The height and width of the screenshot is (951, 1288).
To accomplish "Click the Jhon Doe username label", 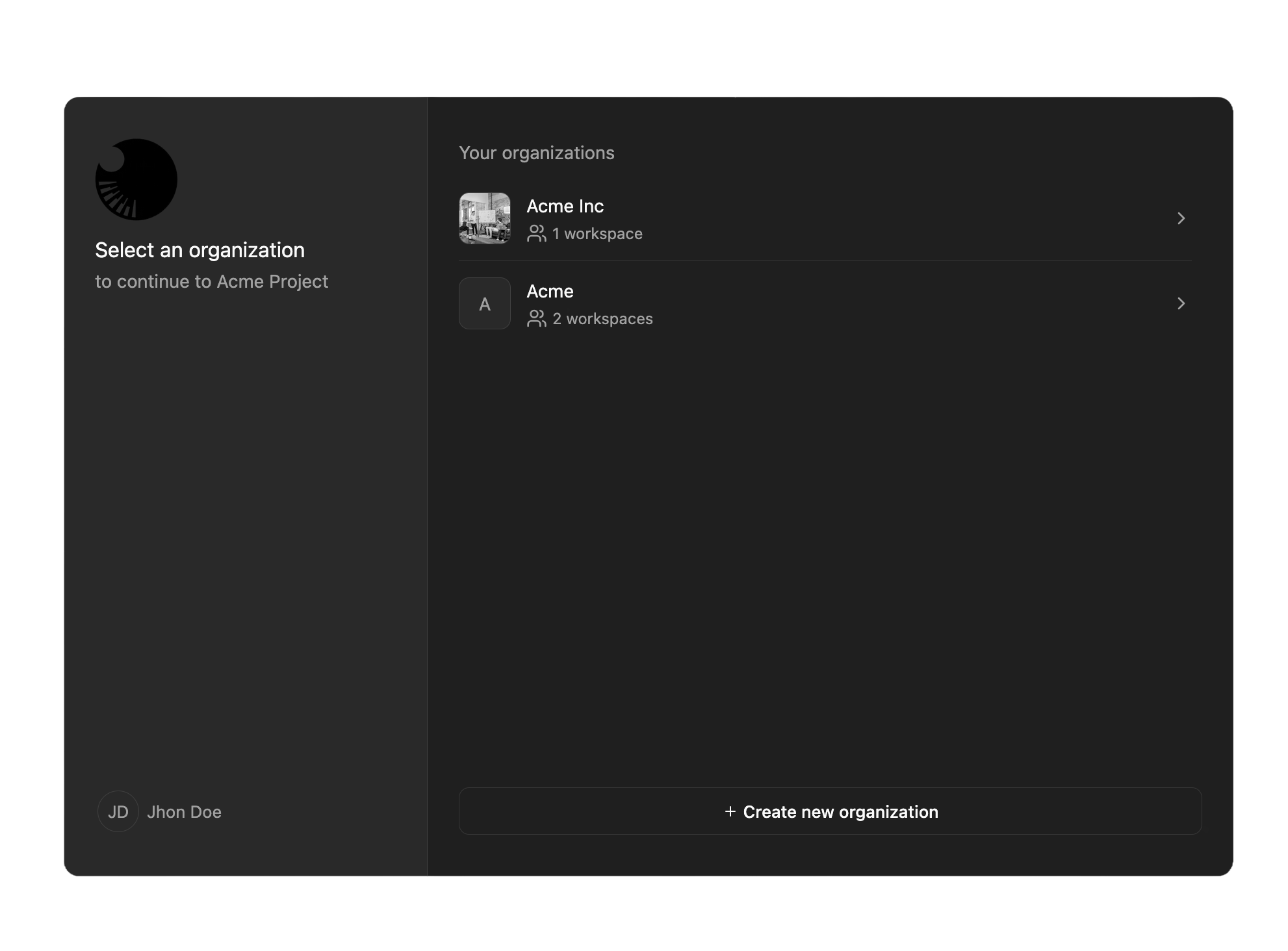I will (184, 812).
